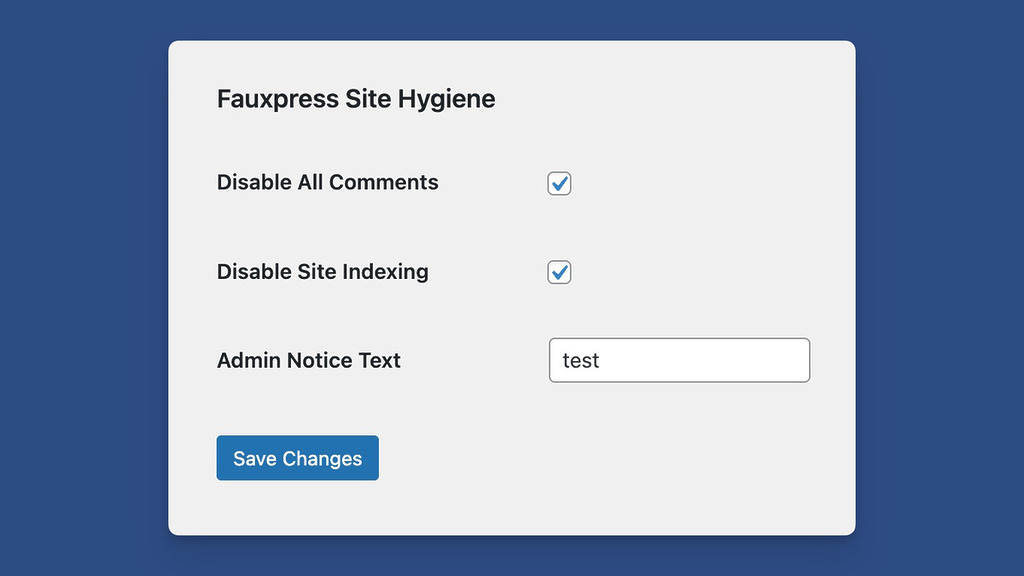Click the Disable Site Indexing label
The height and width of the screenshot is (576, 1024).
[x=322, y=271]
